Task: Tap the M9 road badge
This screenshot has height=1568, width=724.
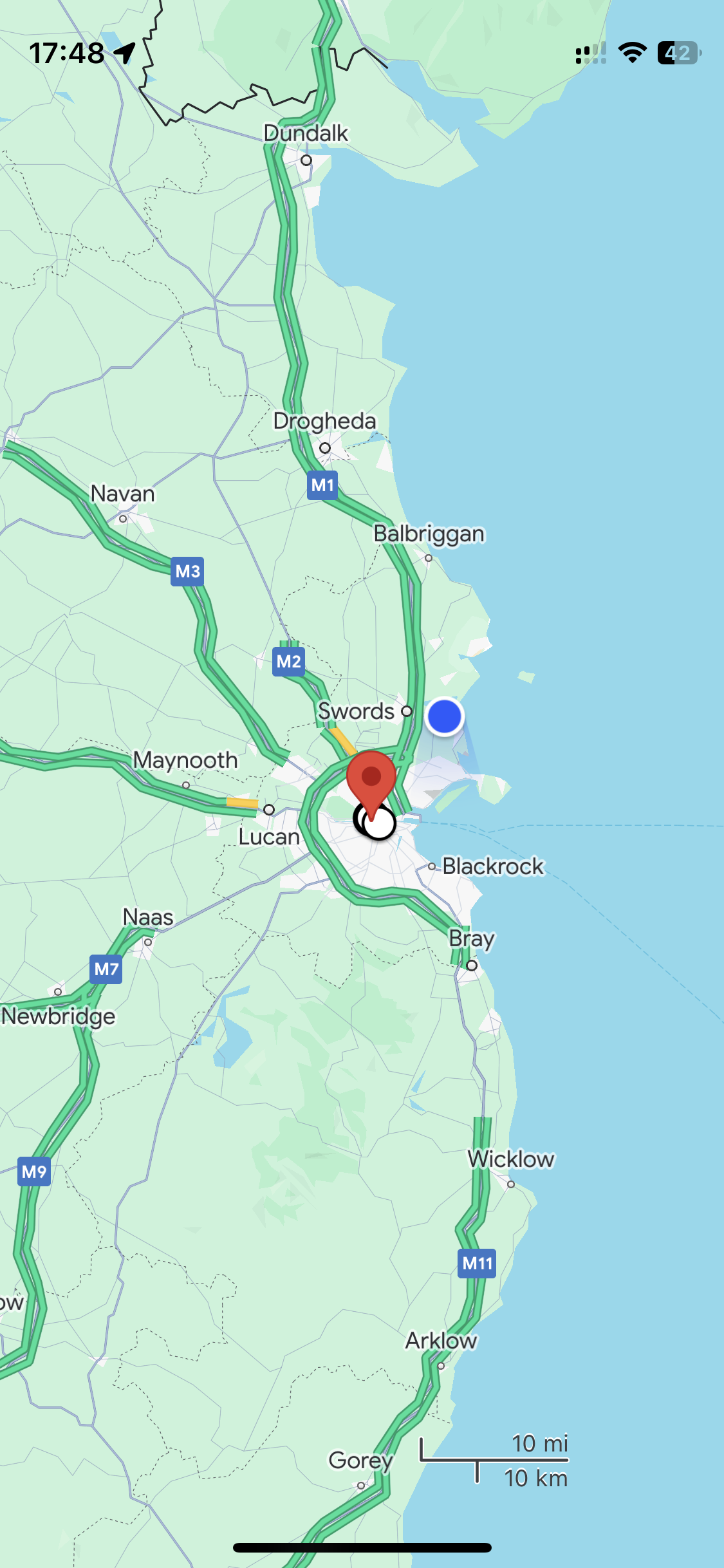Action: (34, 1171)
